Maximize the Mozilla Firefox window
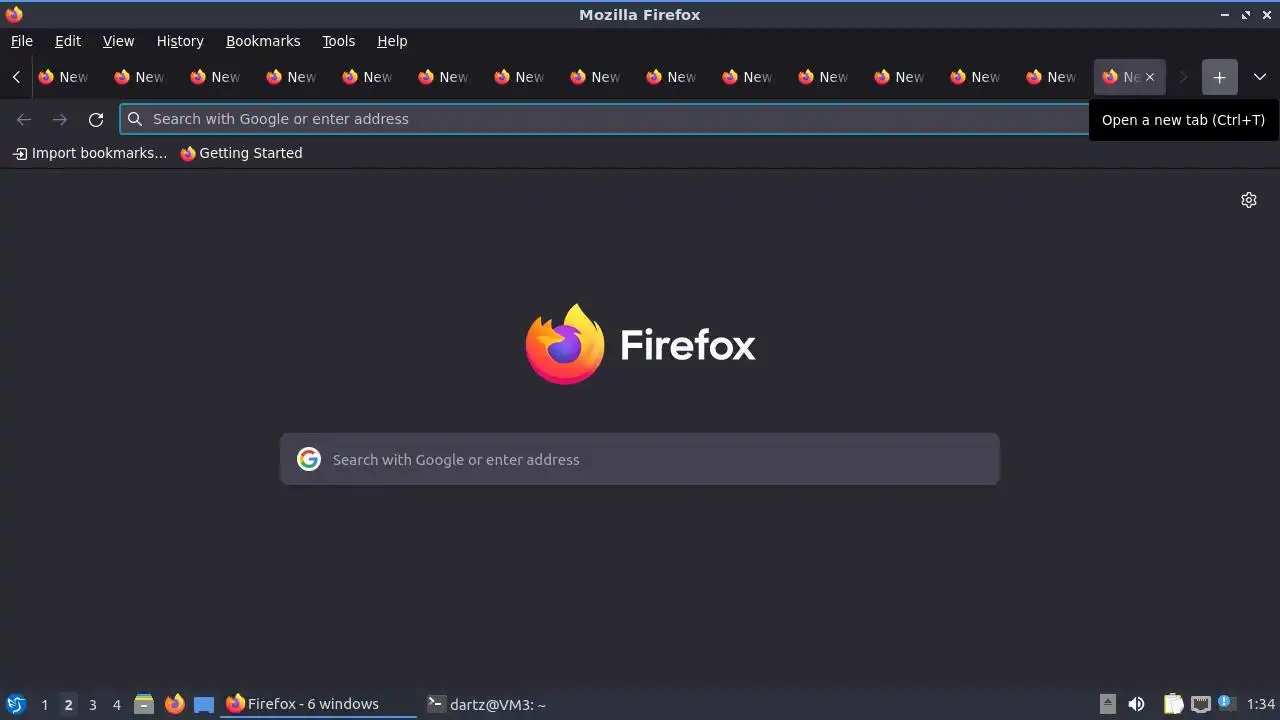The image size is (1280, 720). click(x=1246, y=15)
